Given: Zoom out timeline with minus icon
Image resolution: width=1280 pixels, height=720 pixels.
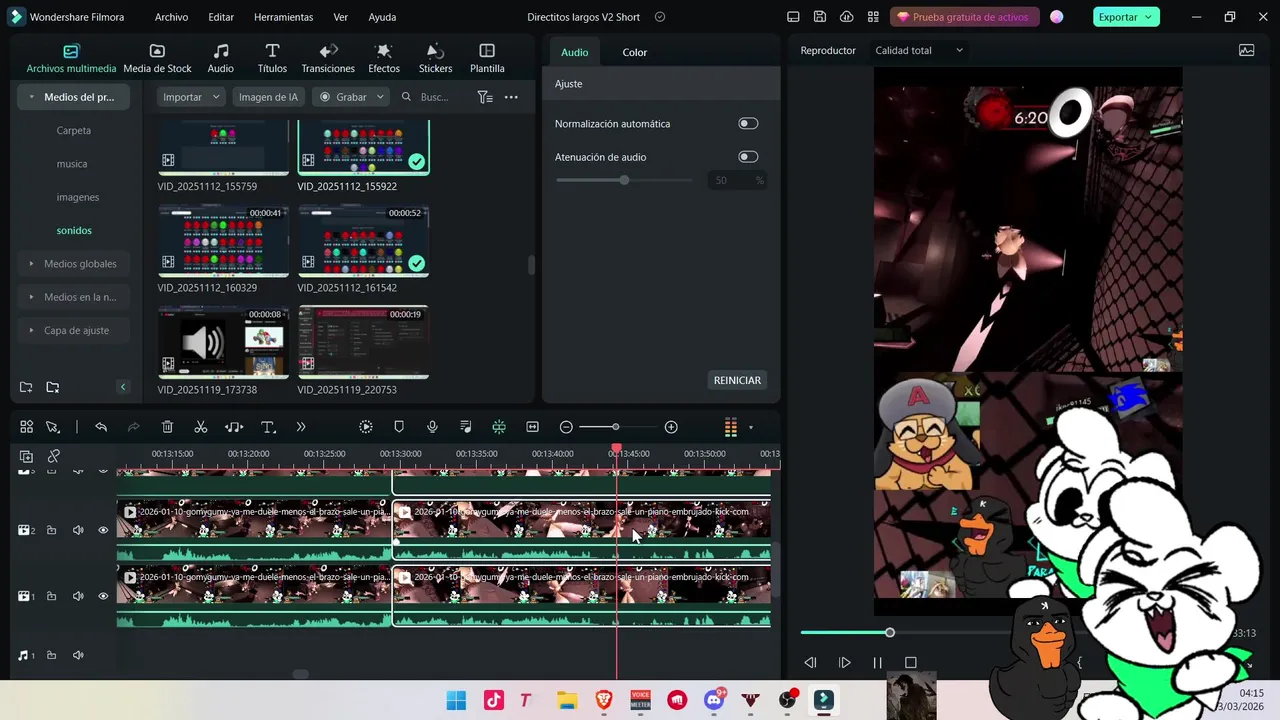Looking at the screenshot, I should tap(566, 427).
